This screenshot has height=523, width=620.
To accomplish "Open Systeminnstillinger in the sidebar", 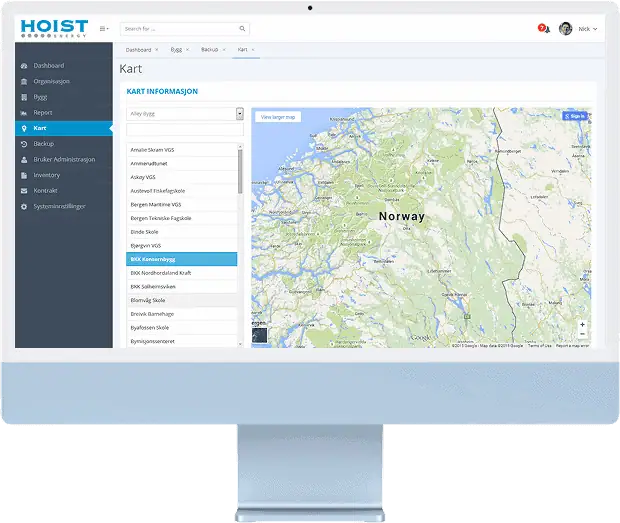I will (60, 206).
